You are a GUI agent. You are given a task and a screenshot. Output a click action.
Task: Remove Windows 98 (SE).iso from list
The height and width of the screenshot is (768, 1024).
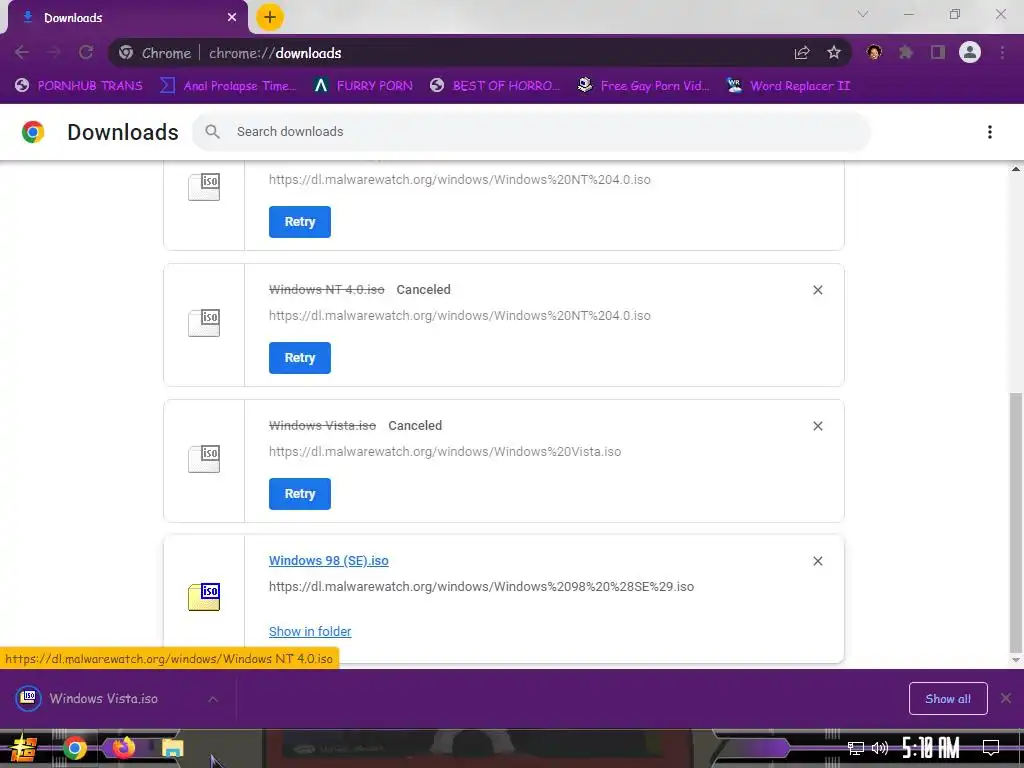point(818,561)
